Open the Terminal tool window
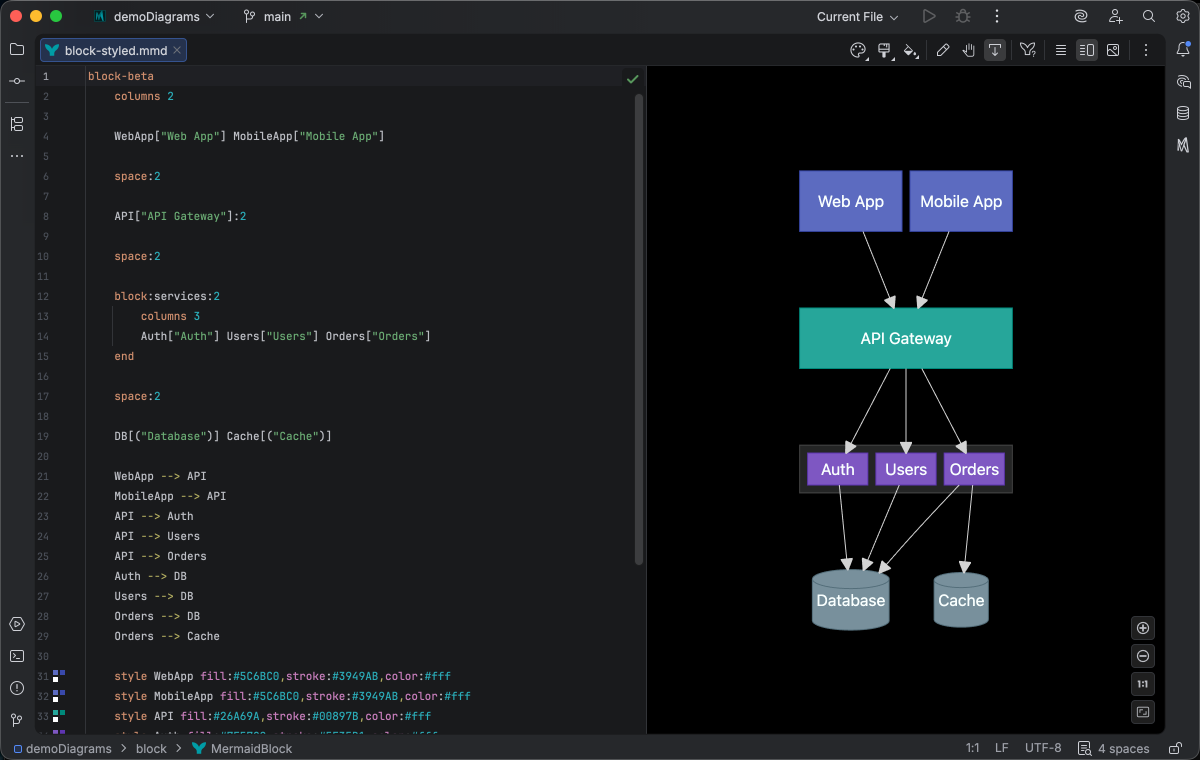The height and width of the screenshot is (760, 1200). pyautogui.click(x=17, y=656)
